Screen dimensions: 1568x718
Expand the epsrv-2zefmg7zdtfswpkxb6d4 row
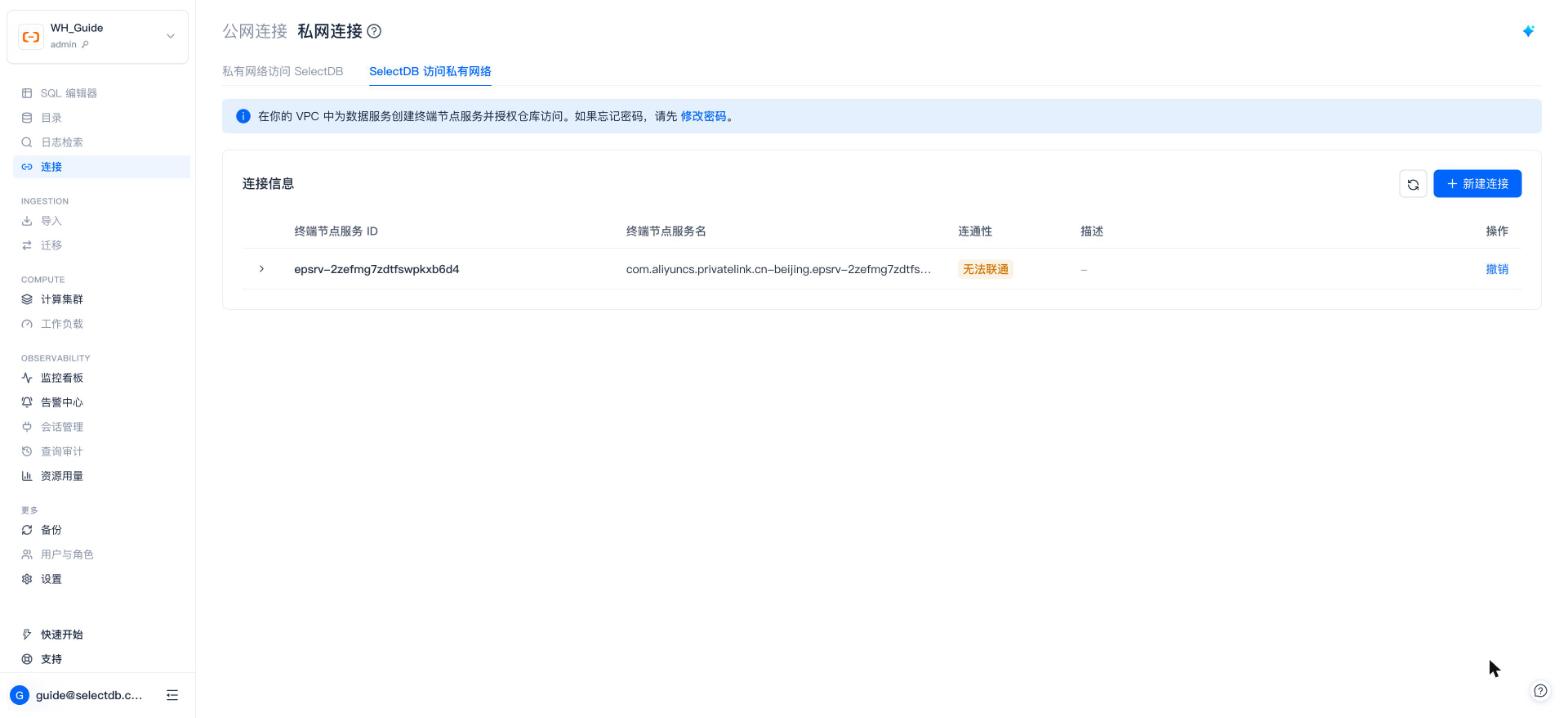tap(262, 269)
